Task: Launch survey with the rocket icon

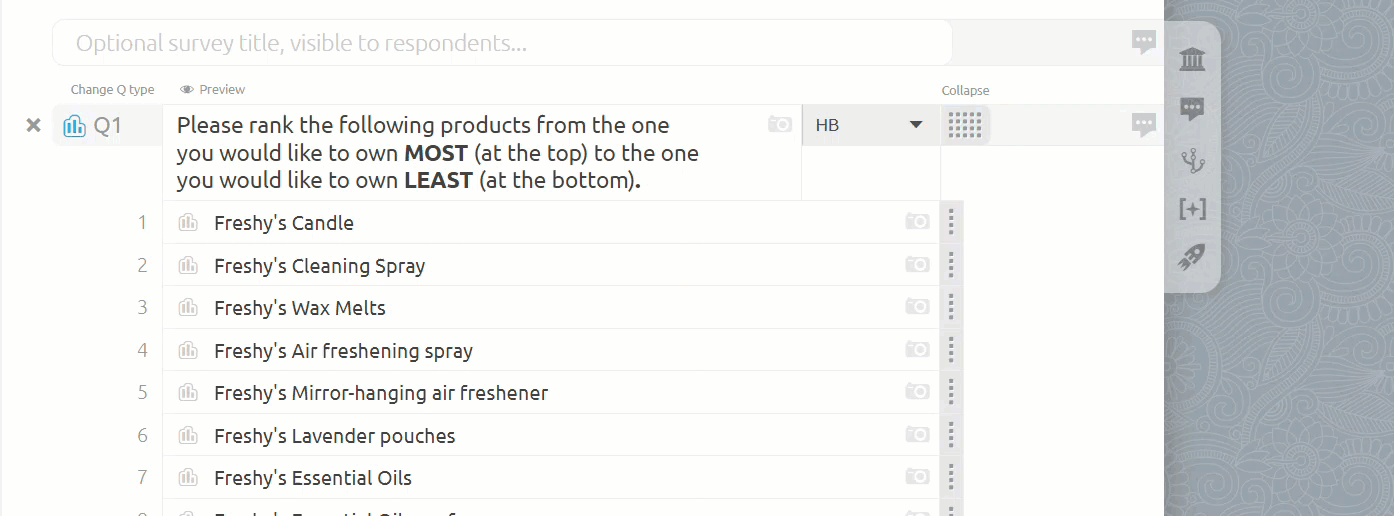Action: 1192,258
